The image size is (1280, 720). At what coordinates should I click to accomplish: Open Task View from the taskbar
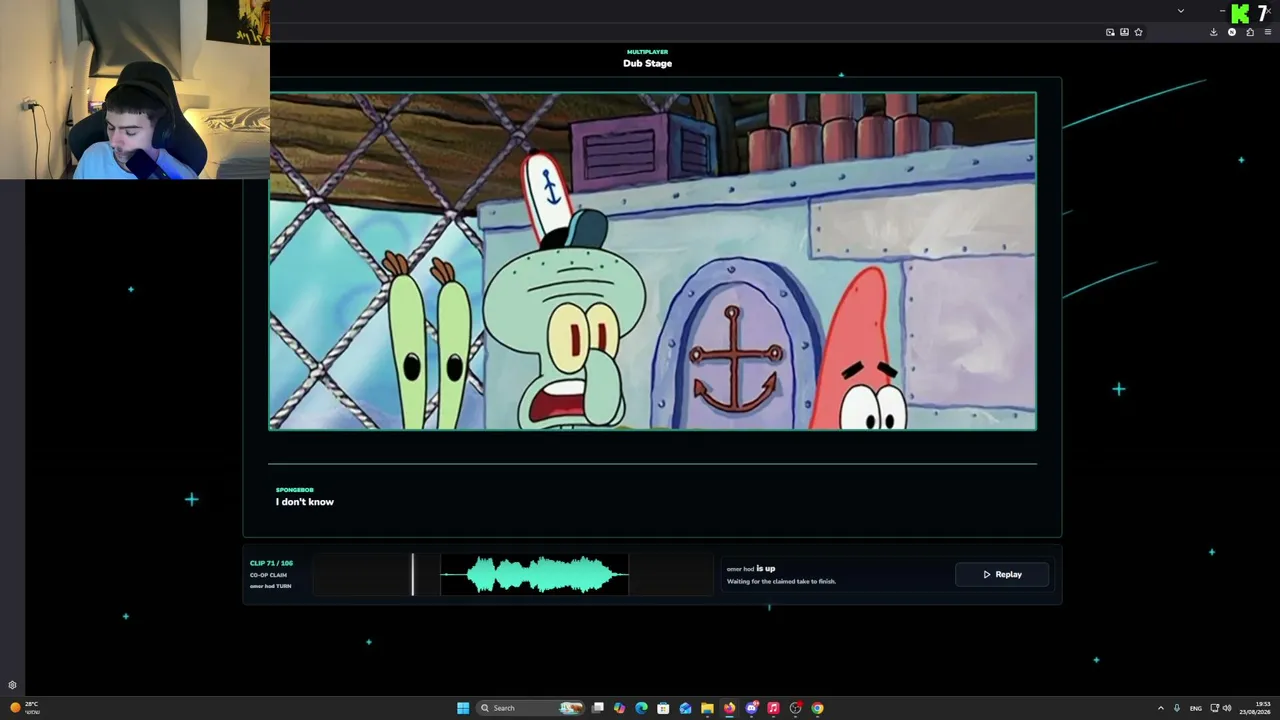point(598,708)
